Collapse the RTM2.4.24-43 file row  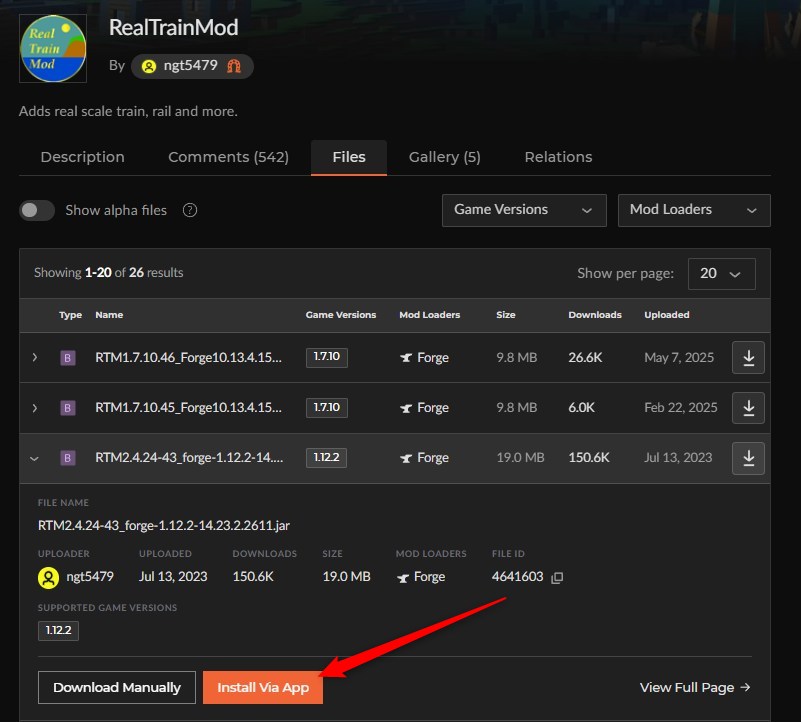coord(34,458)
